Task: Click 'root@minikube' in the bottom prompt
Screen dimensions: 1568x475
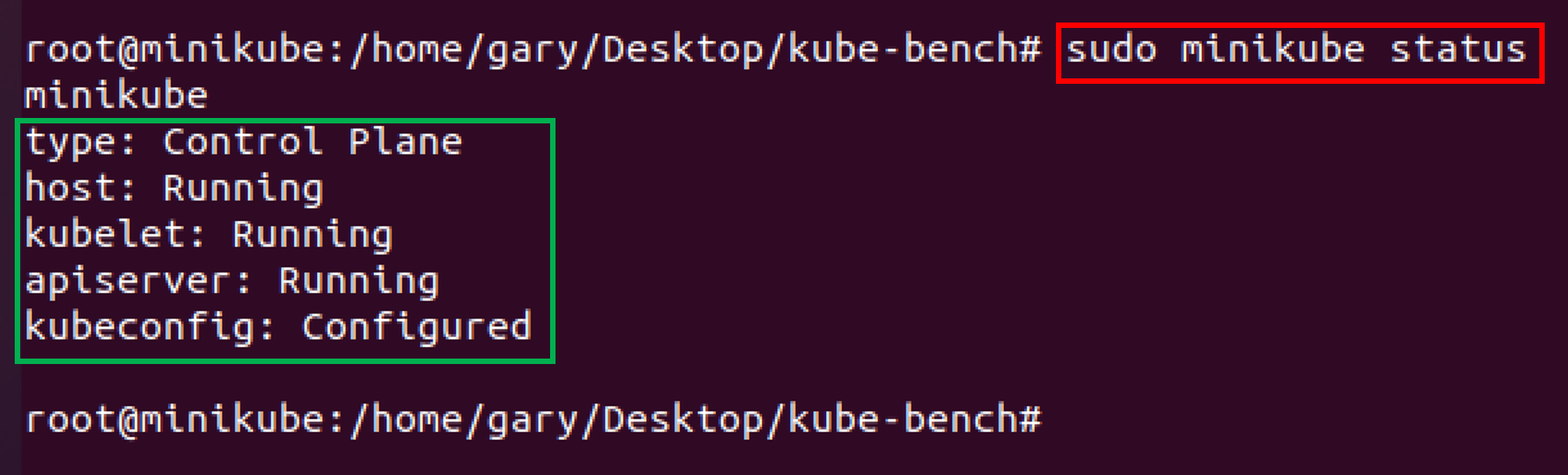Action: pyautogui.click(x=175, y=420)
